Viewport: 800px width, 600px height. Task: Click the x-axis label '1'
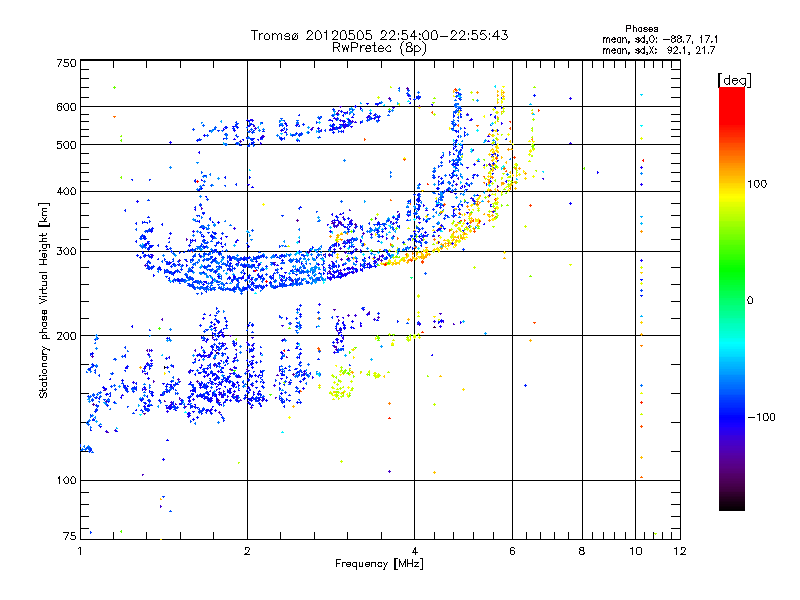click(x=80, y=551)
